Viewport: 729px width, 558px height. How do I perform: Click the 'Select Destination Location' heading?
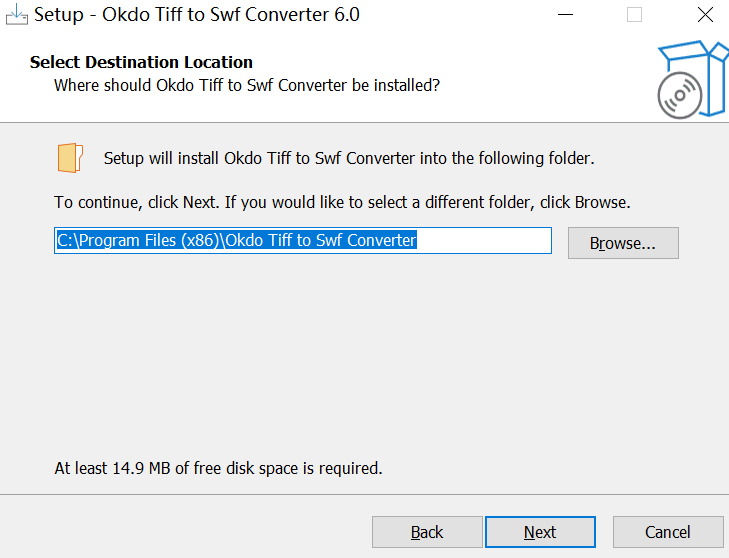141,62
